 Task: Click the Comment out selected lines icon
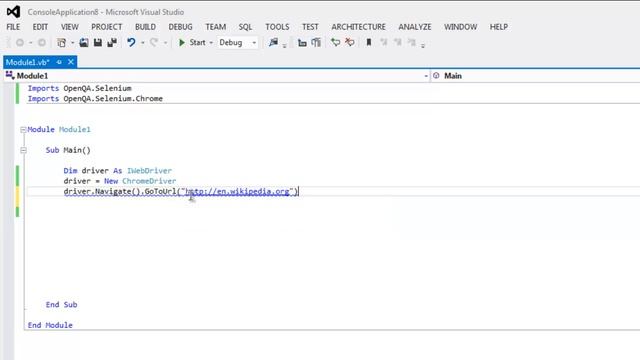(336, 42)
